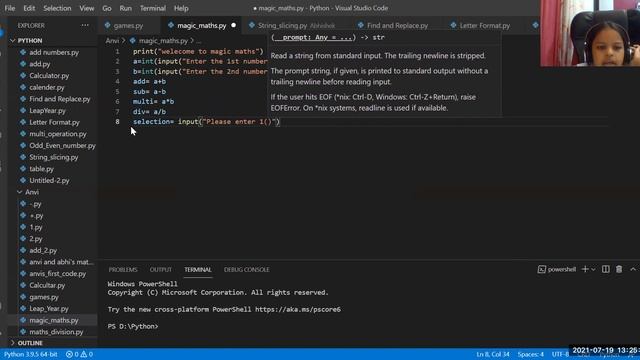Open the Help menu

click(181, 8)
